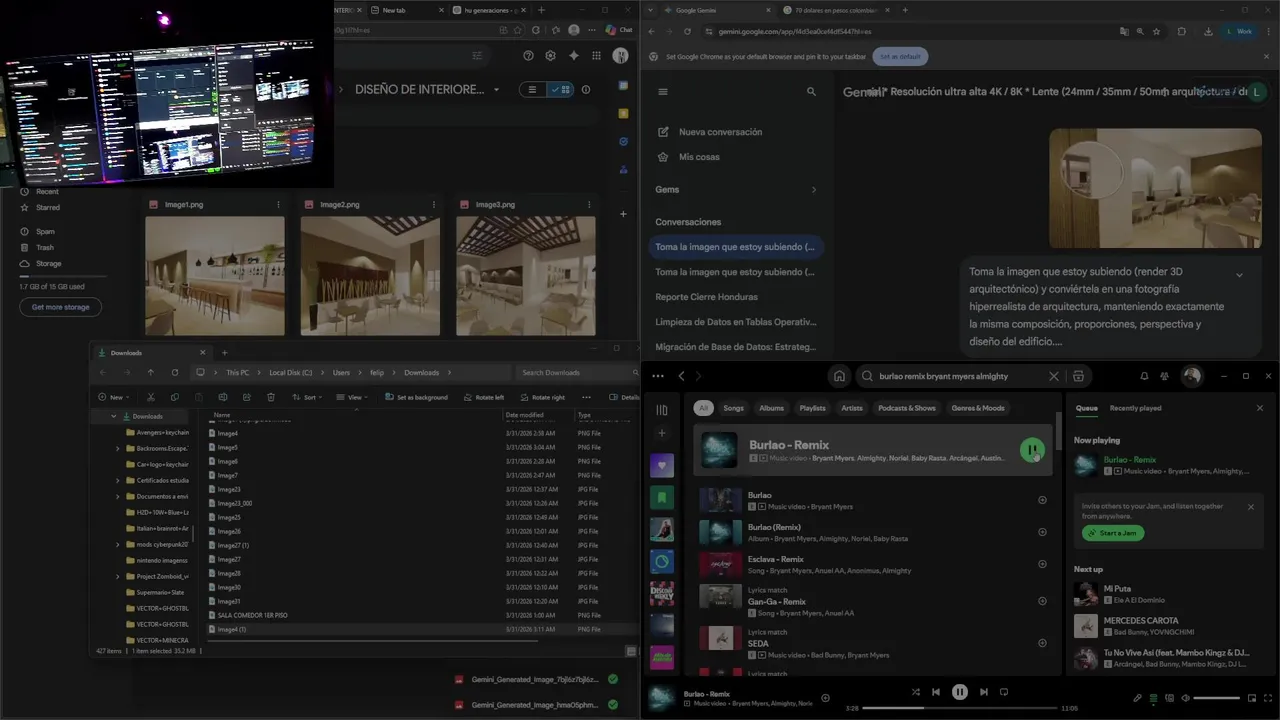Click Set as default Chrome button
Image resolution: width=1280 pixels, height=720 pixels.
[x=900, y=56]
